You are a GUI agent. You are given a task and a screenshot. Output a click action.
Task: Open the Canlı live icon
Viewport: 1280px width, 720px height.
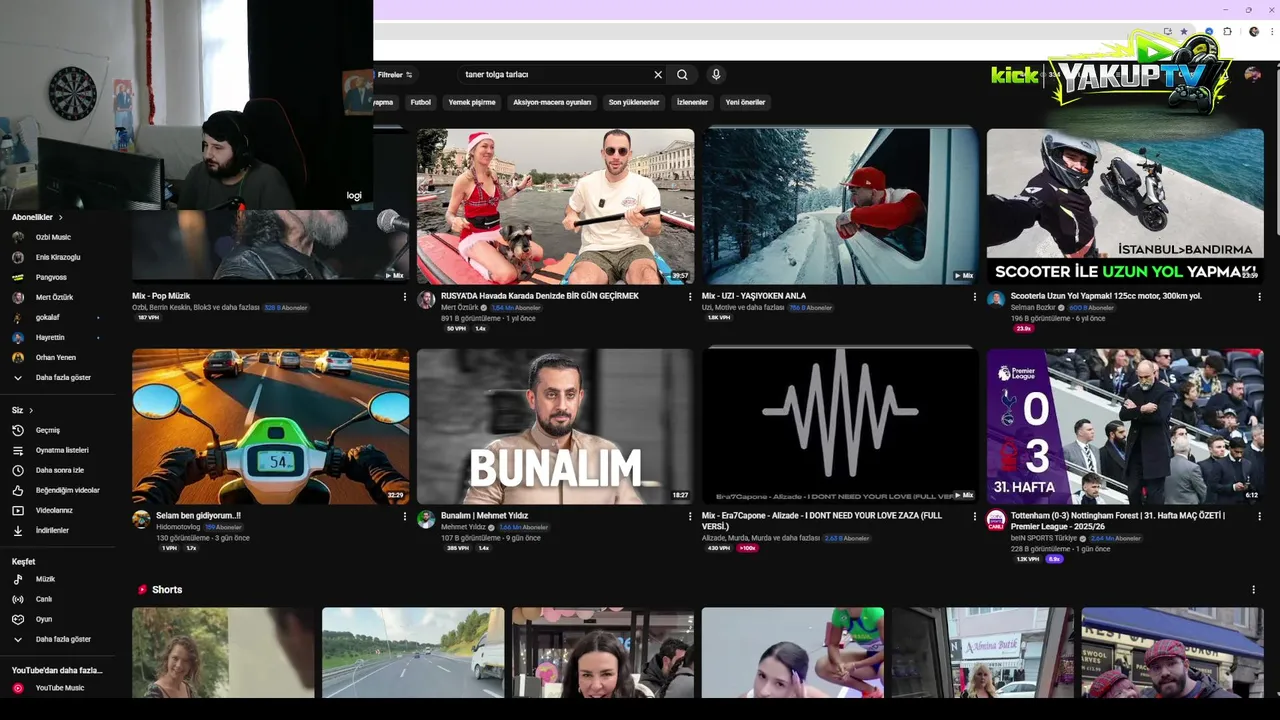pos(17,599)
